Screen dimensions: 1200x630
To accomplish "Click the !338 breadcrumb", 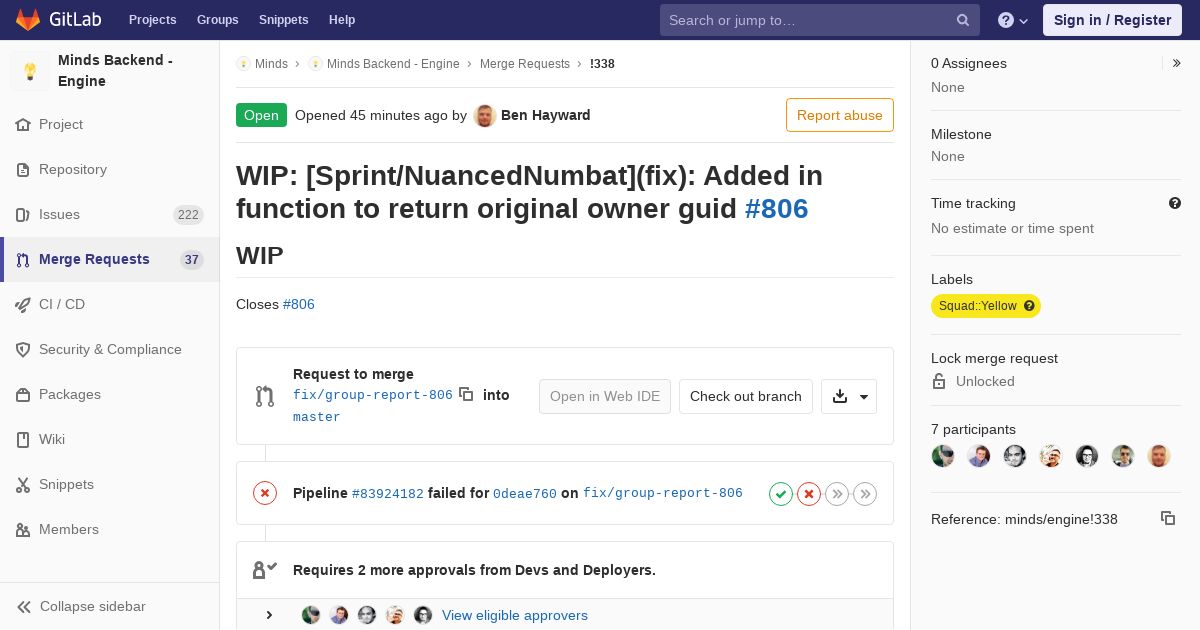I will 602,64.
